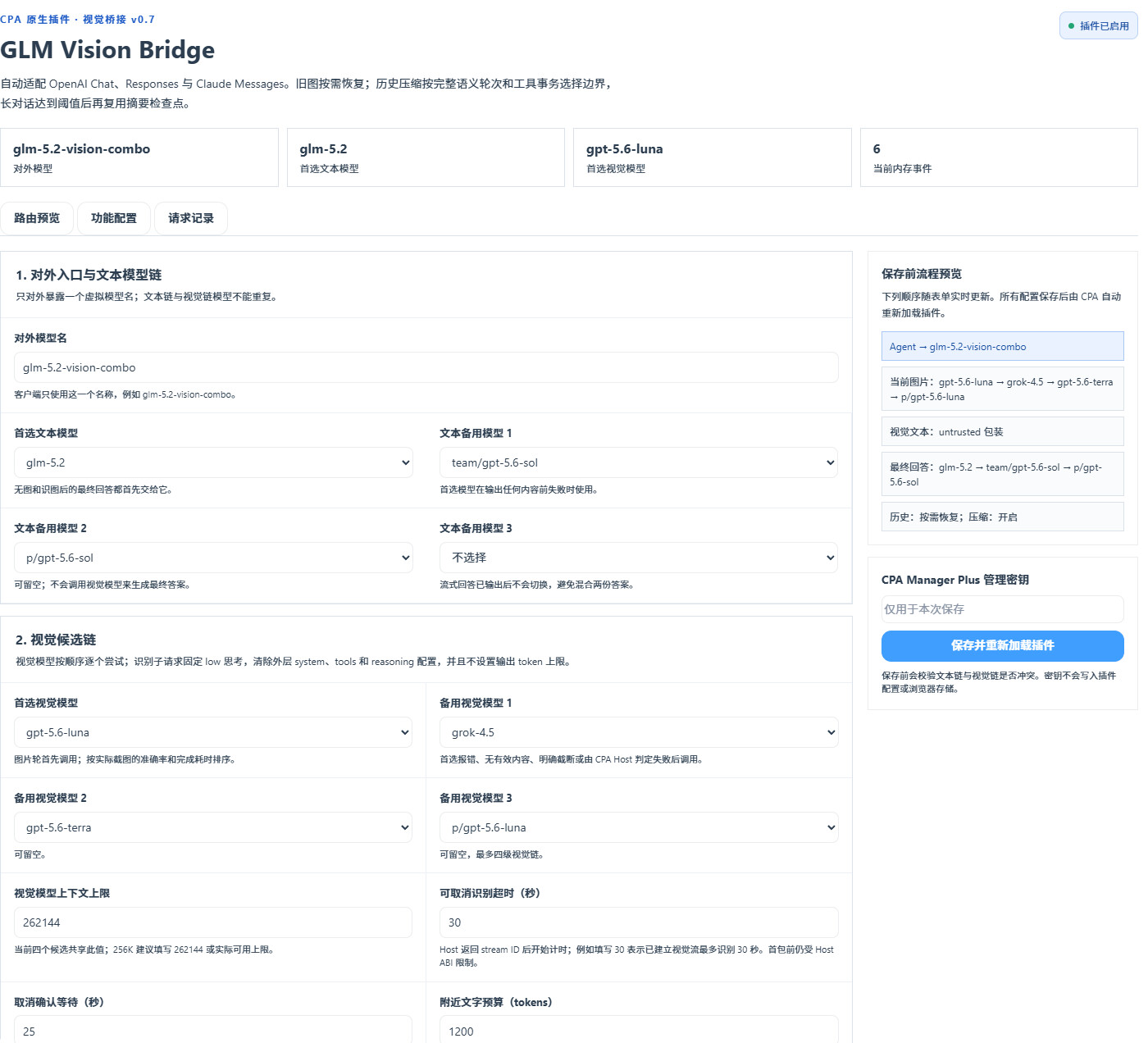Viewport: 1148px width, 1043px height.
Task: Click the "历史：按需恢复；压缩：开启" preview row
Action: [x=1002, y=517]
